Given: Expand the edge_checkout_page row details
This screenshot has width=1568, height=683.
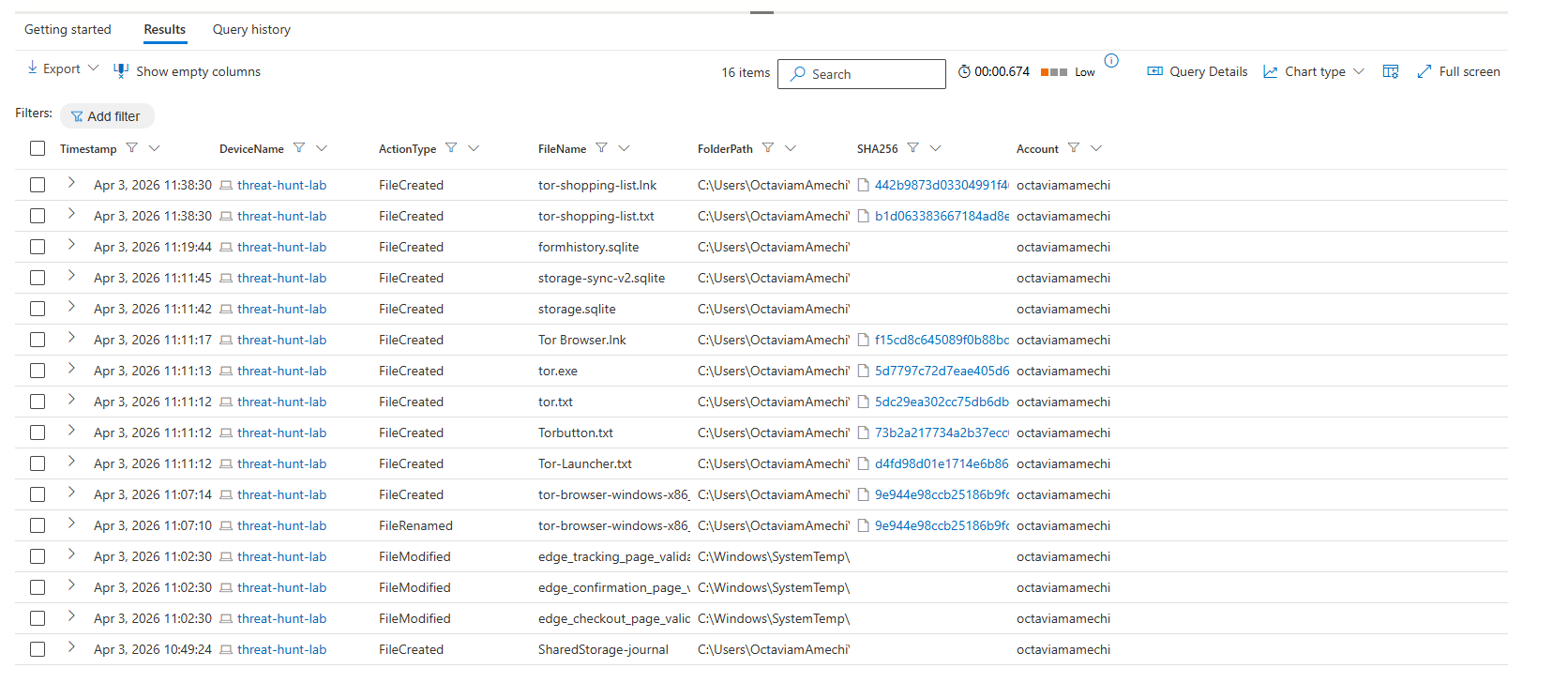Looking at the screenshot, I should tap(71, 616).
